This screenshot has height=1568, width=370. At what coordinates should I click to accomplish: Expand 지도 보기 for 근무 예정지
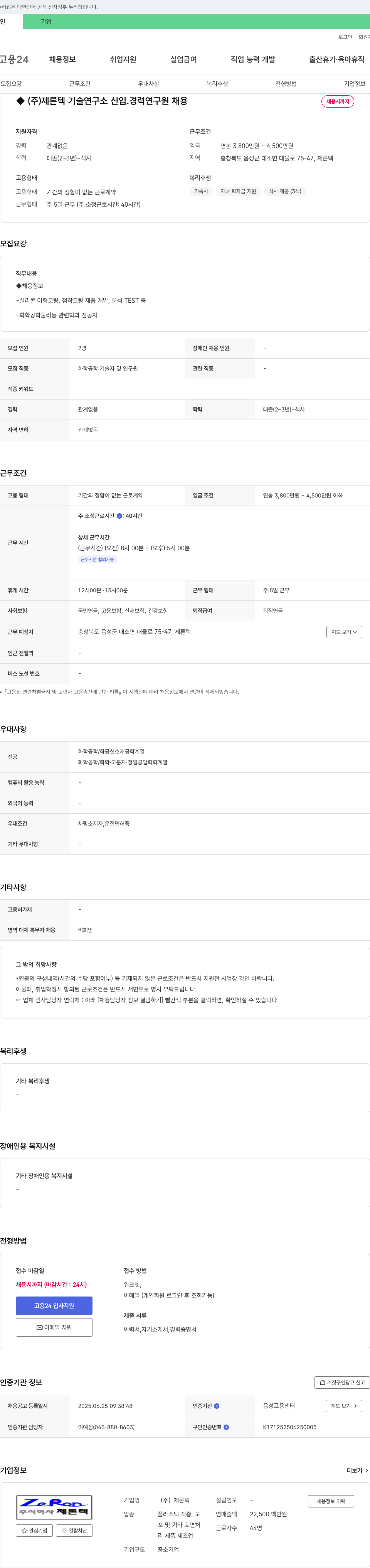point(345,632)
